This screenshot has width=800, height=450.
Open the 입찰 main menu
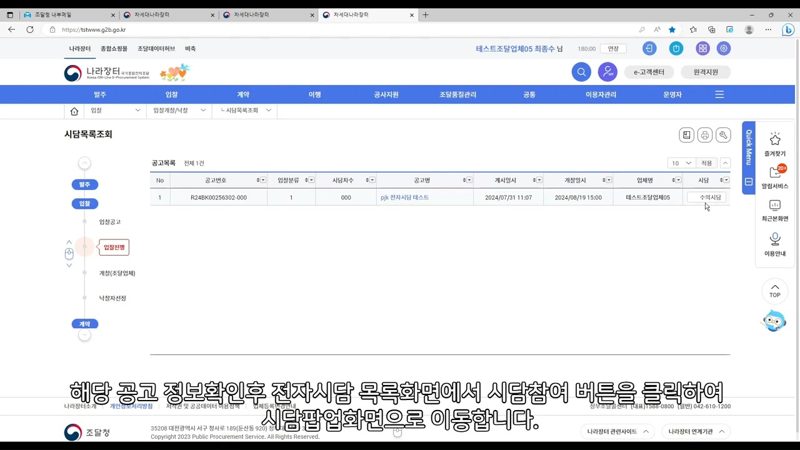tap(171, 95)
